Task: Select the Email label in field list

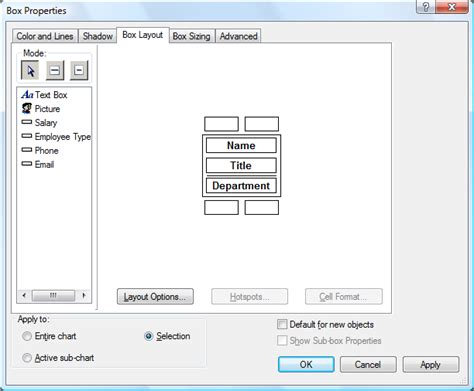Action: (44, 164)
